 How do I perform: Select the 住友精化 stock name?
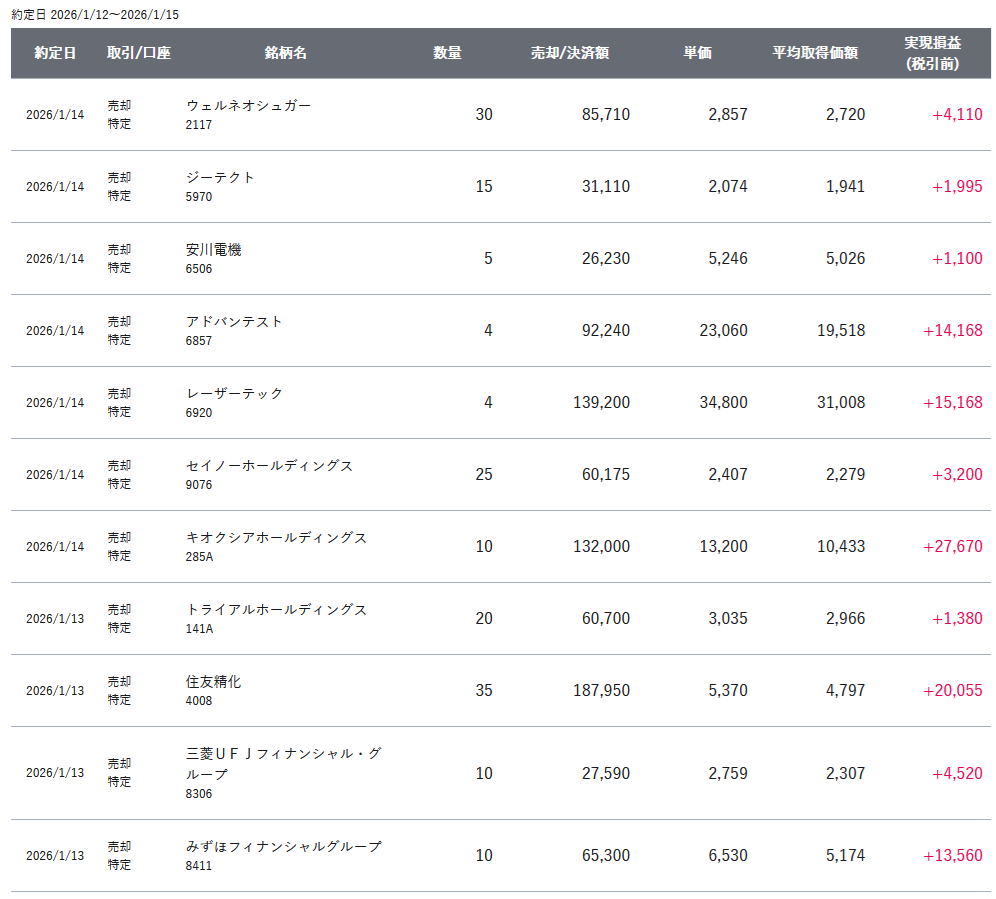pos(213,681)
